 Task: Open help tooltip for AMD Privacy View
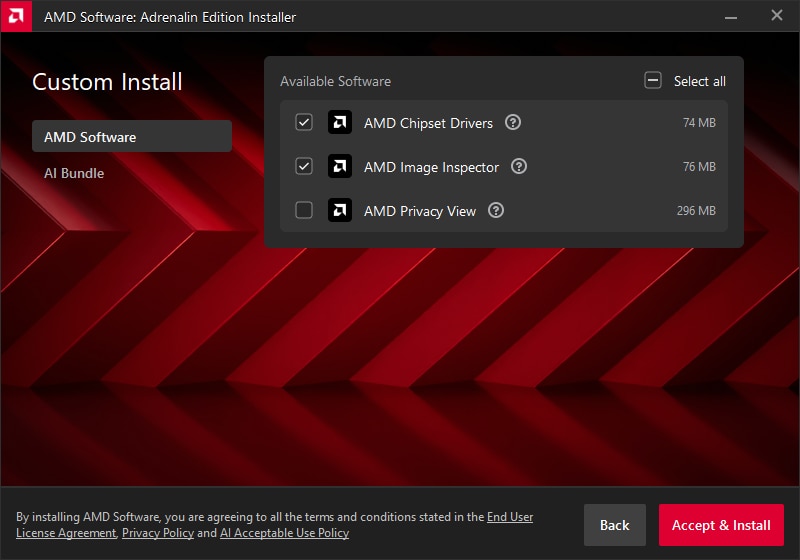tap(496, 211)
